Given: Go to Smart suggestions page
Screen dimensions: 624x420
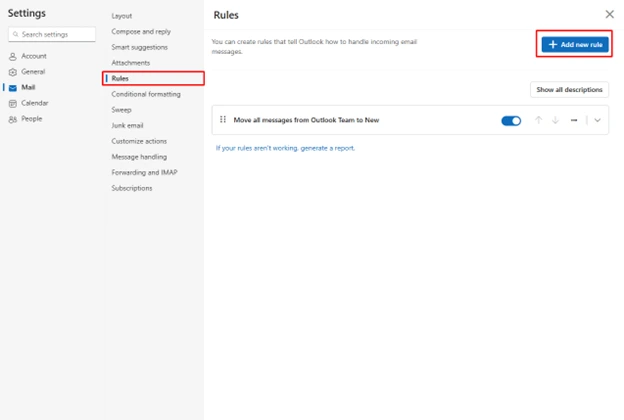Looking at the screenshot, I should pyautogui.click(x=139, y=47).
